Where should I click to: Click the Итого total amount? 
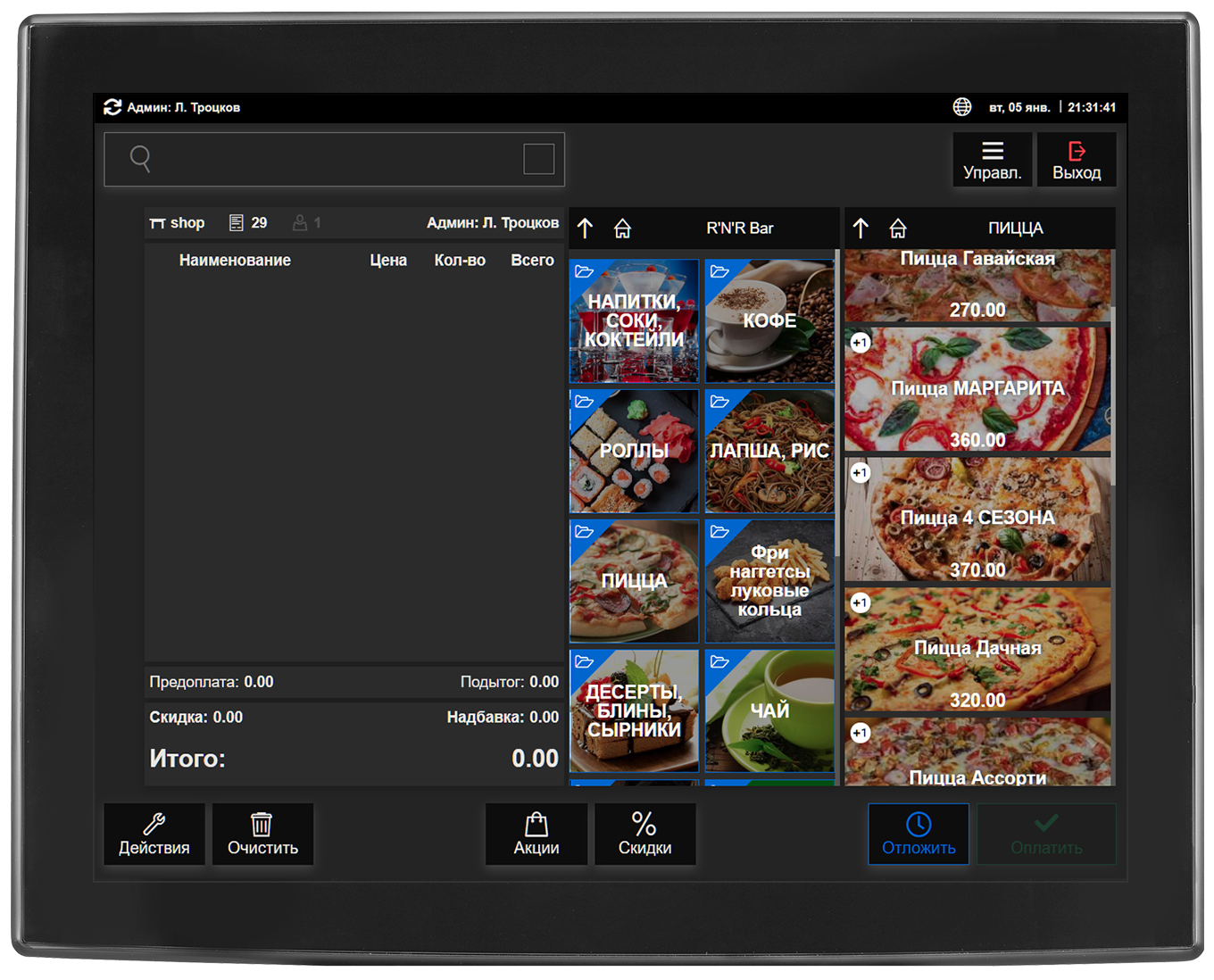535,759
